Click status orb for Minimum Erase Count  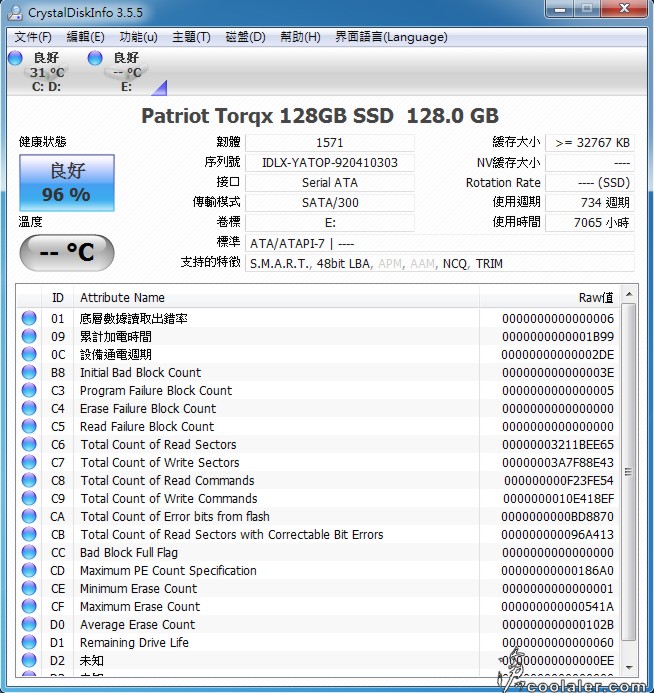(29, 588)
